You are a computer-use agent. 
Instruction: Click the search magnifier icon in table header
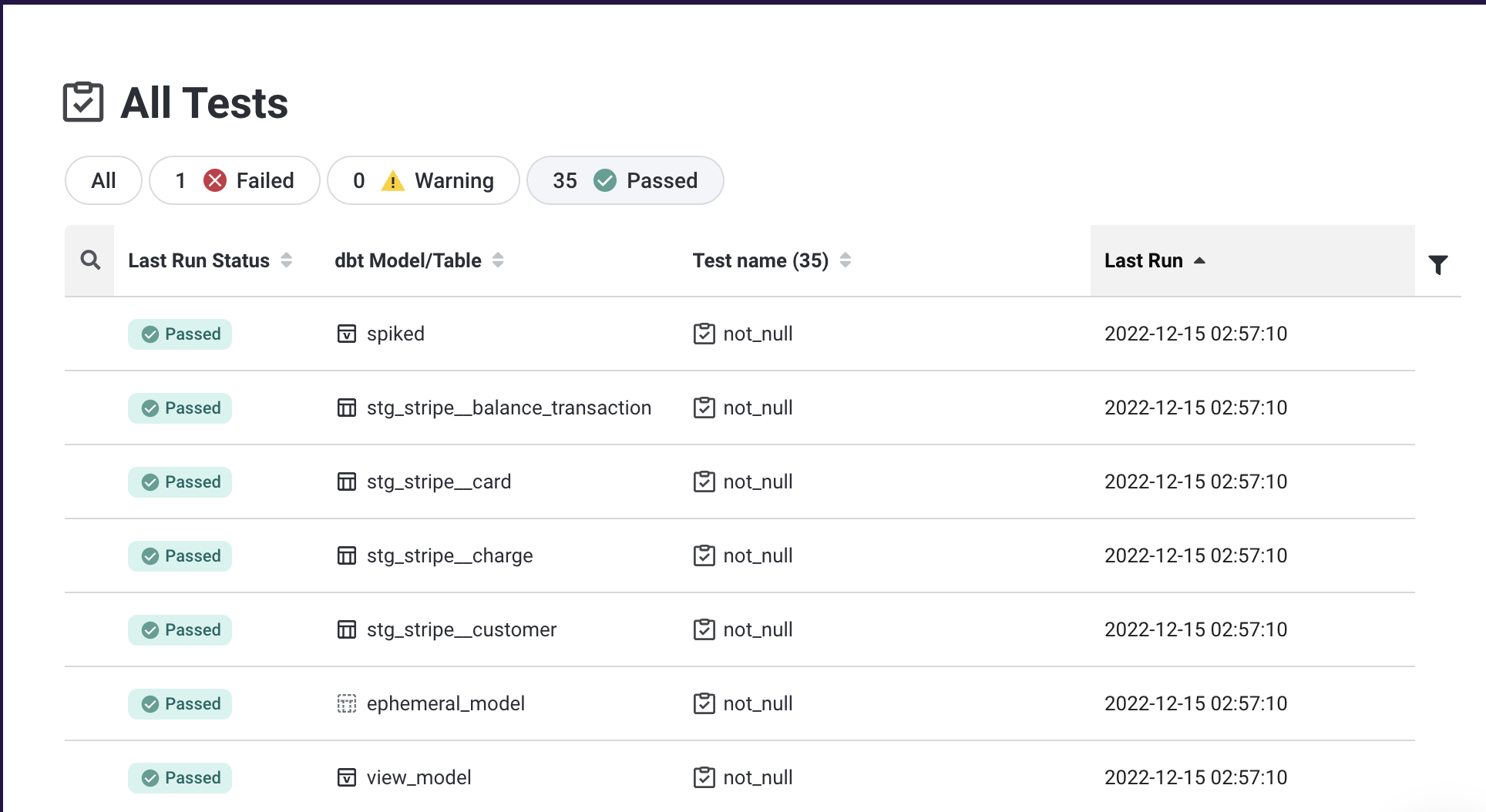tap(90, 260)
